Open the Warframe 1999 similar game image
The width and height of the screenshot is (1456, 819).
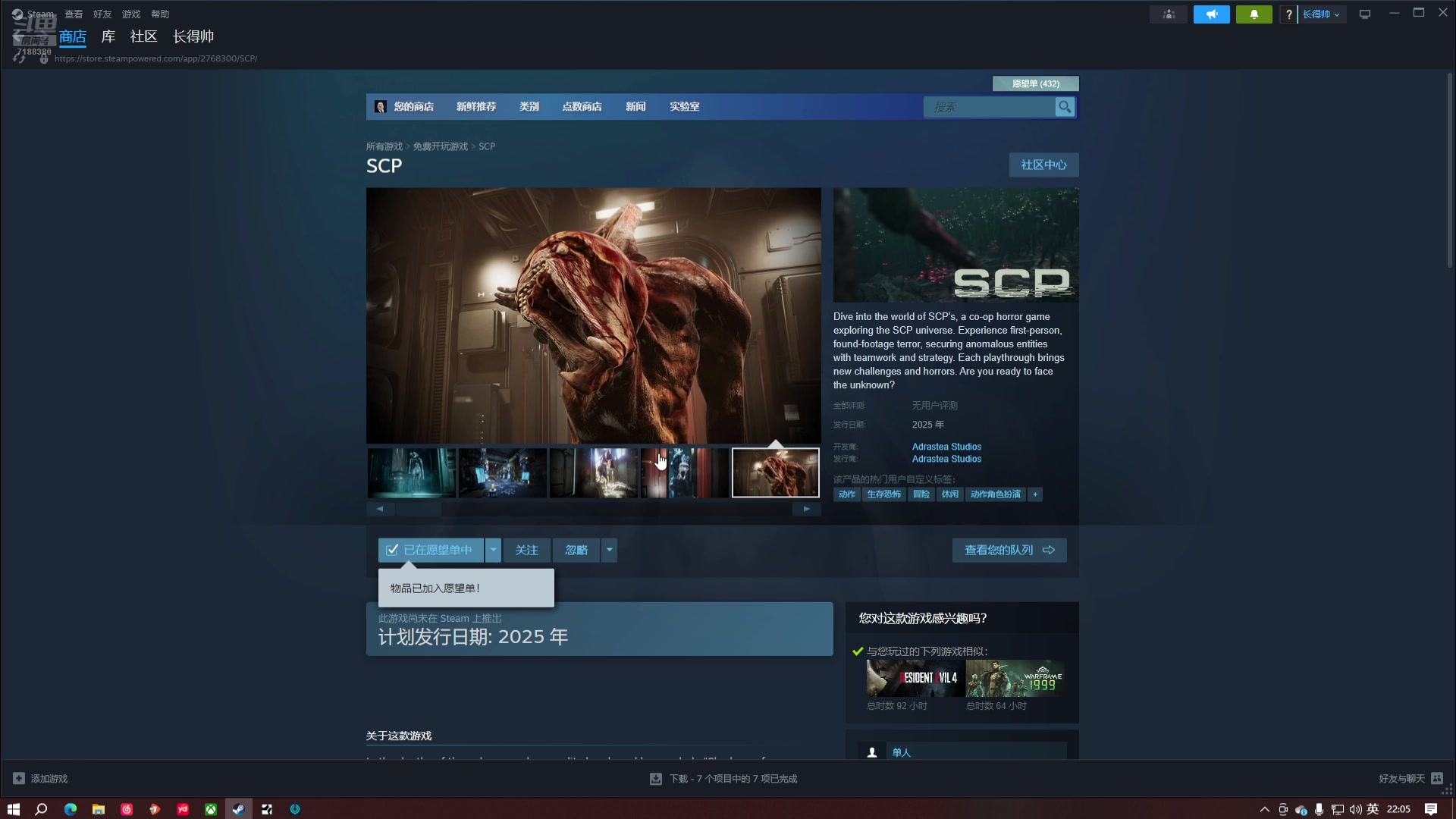click(x=1015, y=678)
